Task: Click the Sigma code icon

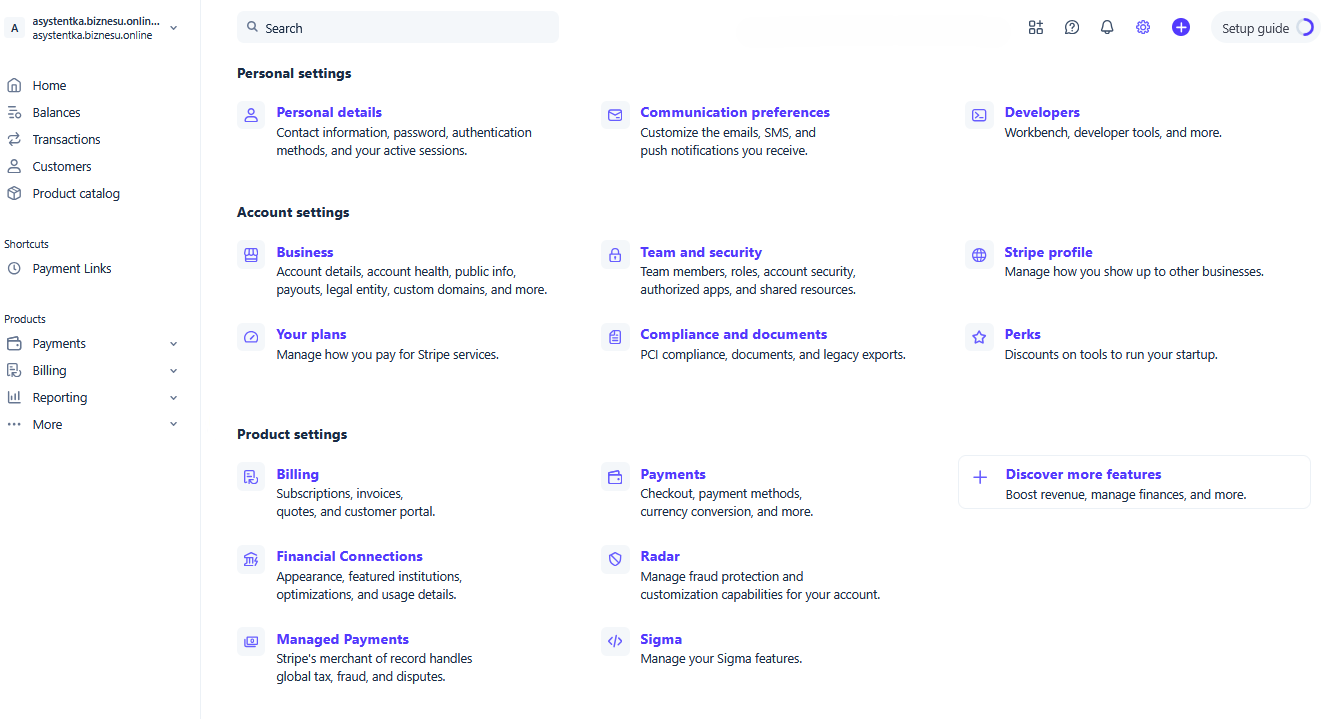Action: point(615,641)
